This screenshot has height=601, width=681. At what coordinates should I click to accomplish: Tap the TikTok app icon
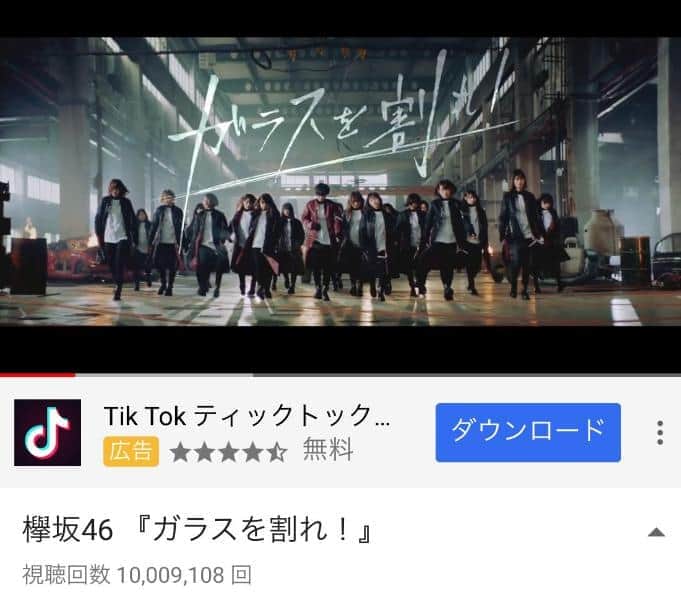[x=47, y=433]
